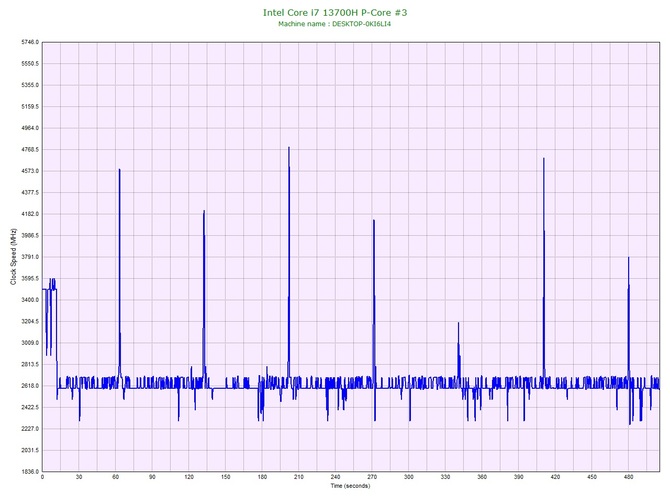Click the 1836.0 y-axis label
The height and width of the screenshot is (503, 670).
tap(30, 472)
